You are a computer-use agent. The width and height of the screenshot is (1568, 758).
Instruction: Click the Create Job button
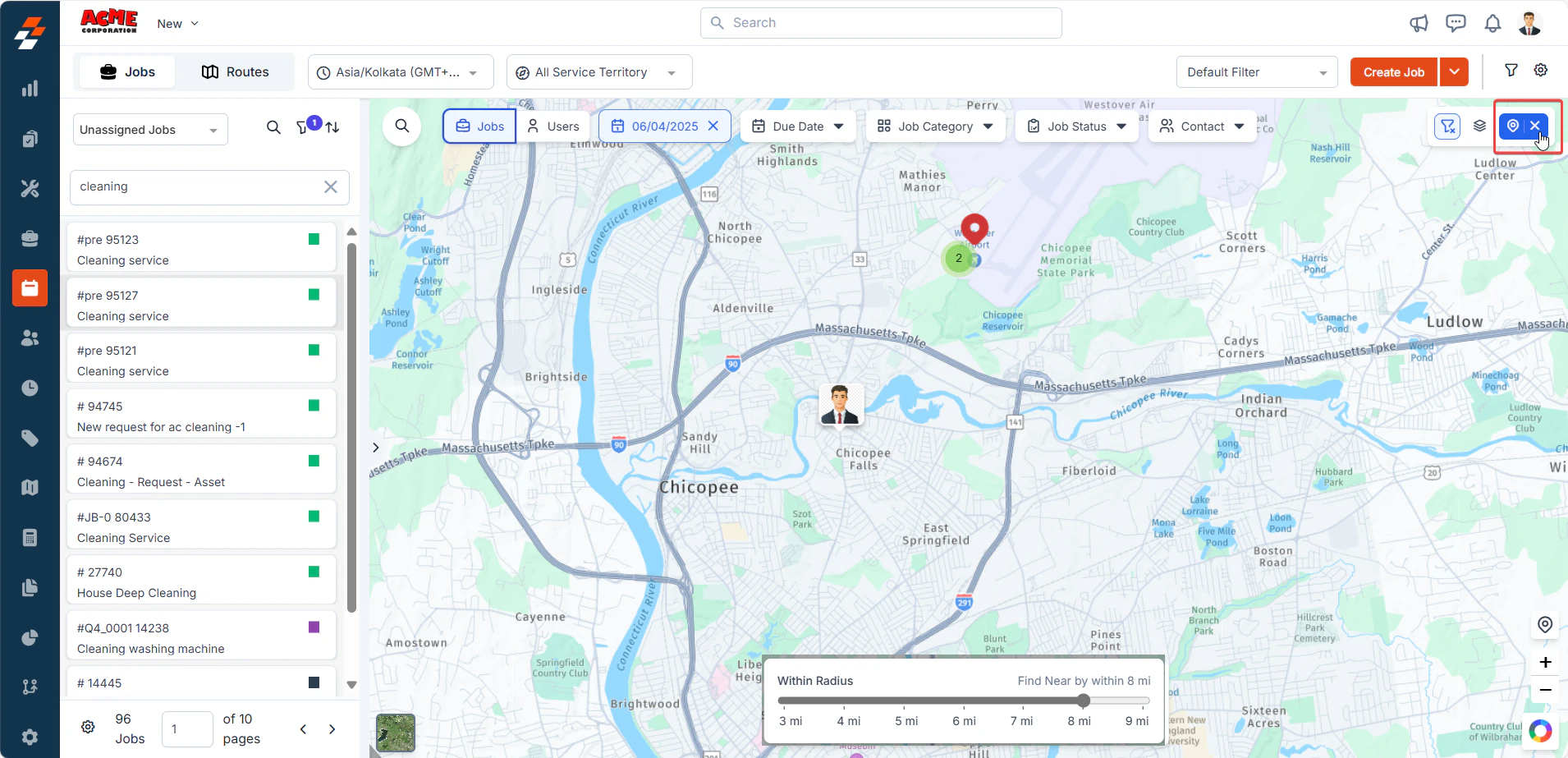point(1394,72)
